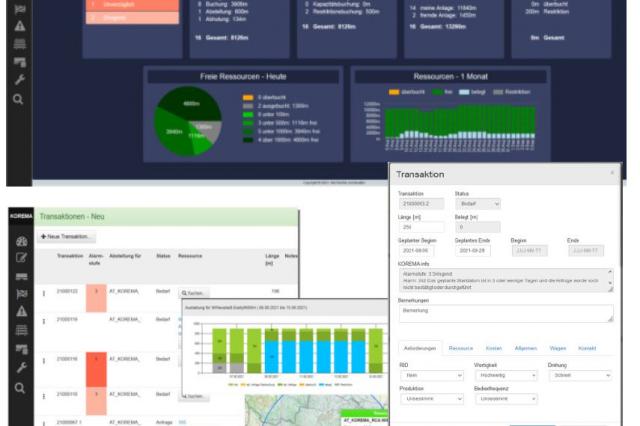Click warning triangle in dark dashboard sidebar
The image size is (640, 426).
[x=18, y=26]
